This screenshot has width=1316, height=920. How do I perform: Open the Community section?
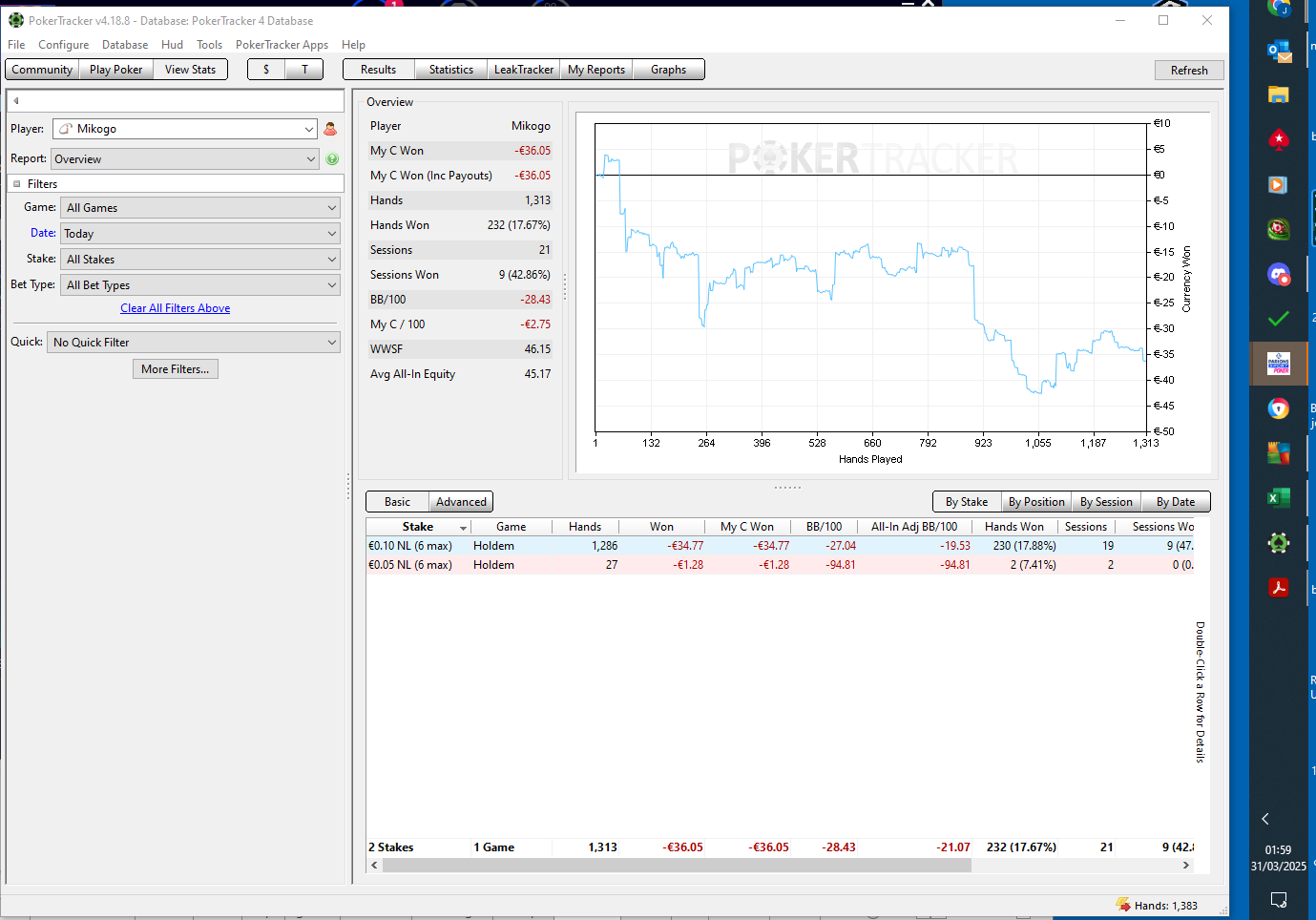click(x=42, y=70)
